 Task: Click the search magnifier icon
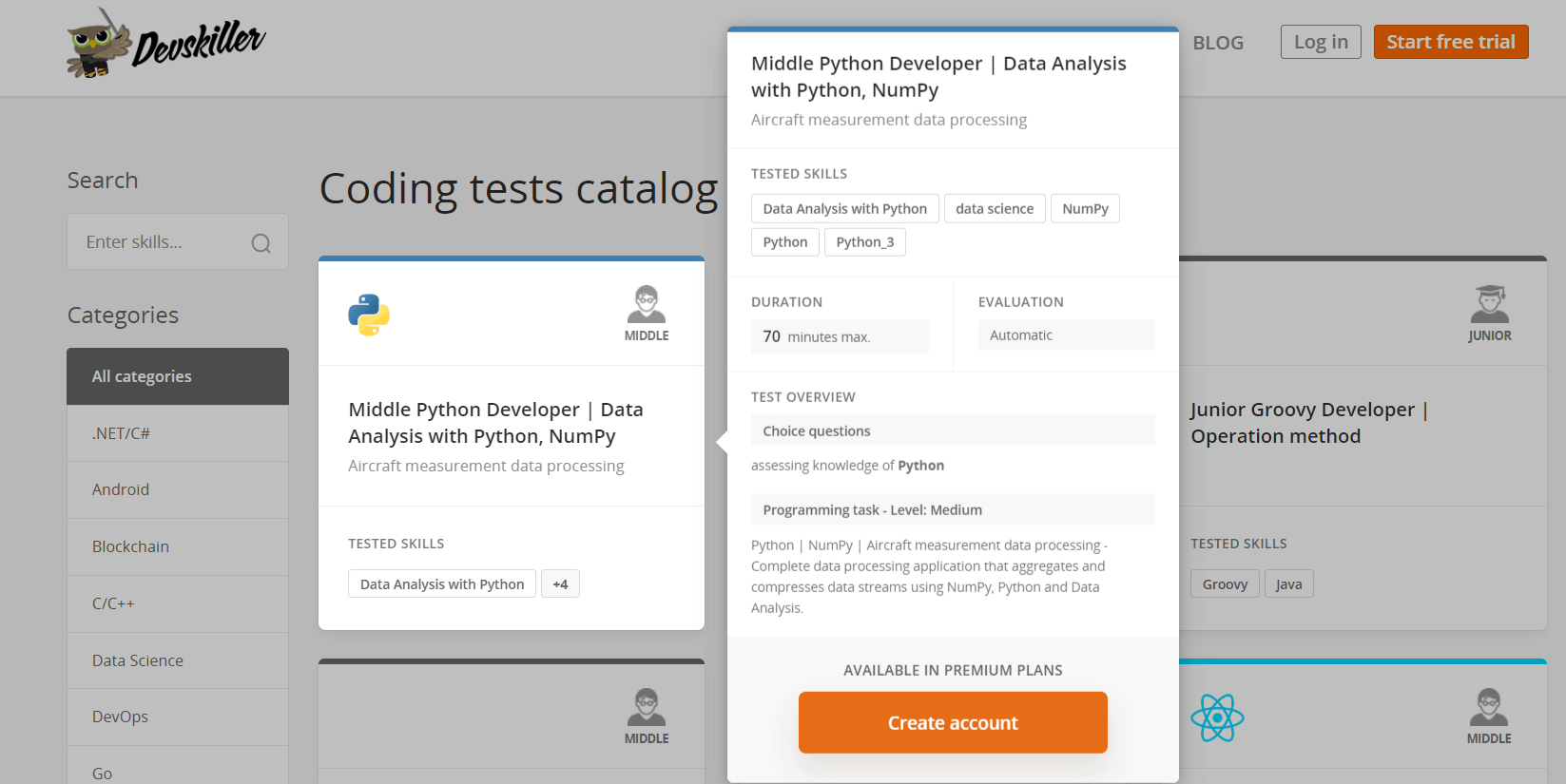[x=261, y=243]
